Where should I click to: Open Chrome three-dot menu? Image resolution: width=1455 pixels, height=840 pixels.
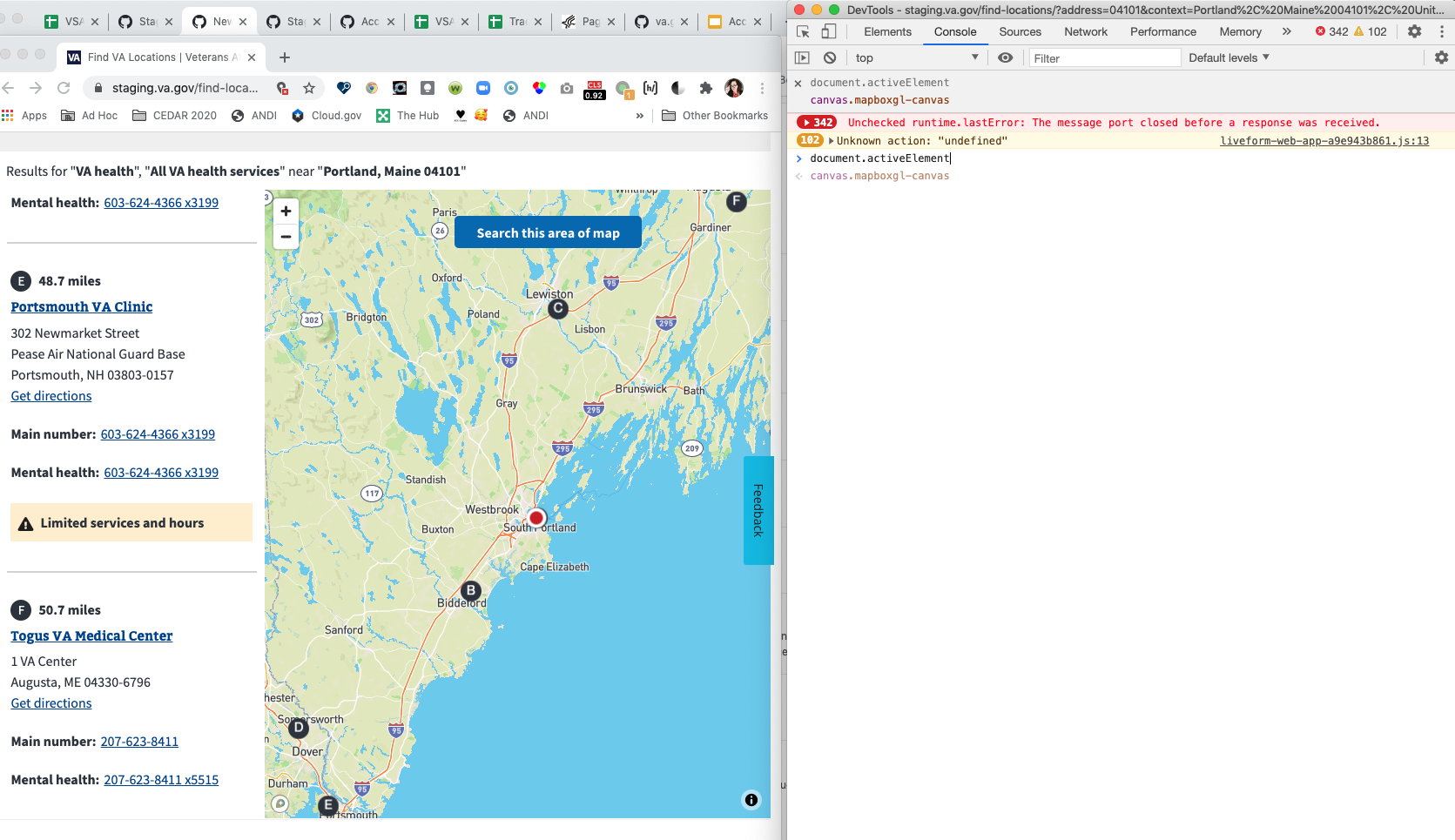[x=762, y=88]
